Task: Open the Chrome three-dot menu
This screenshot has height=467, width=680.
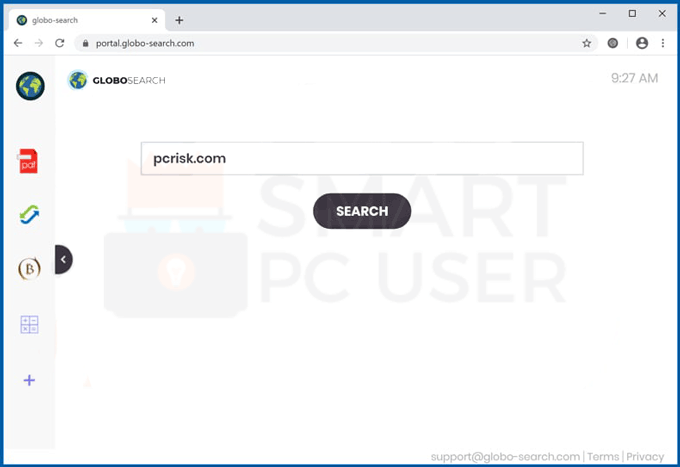Action: pyautogui.click(x=663, y=43)
